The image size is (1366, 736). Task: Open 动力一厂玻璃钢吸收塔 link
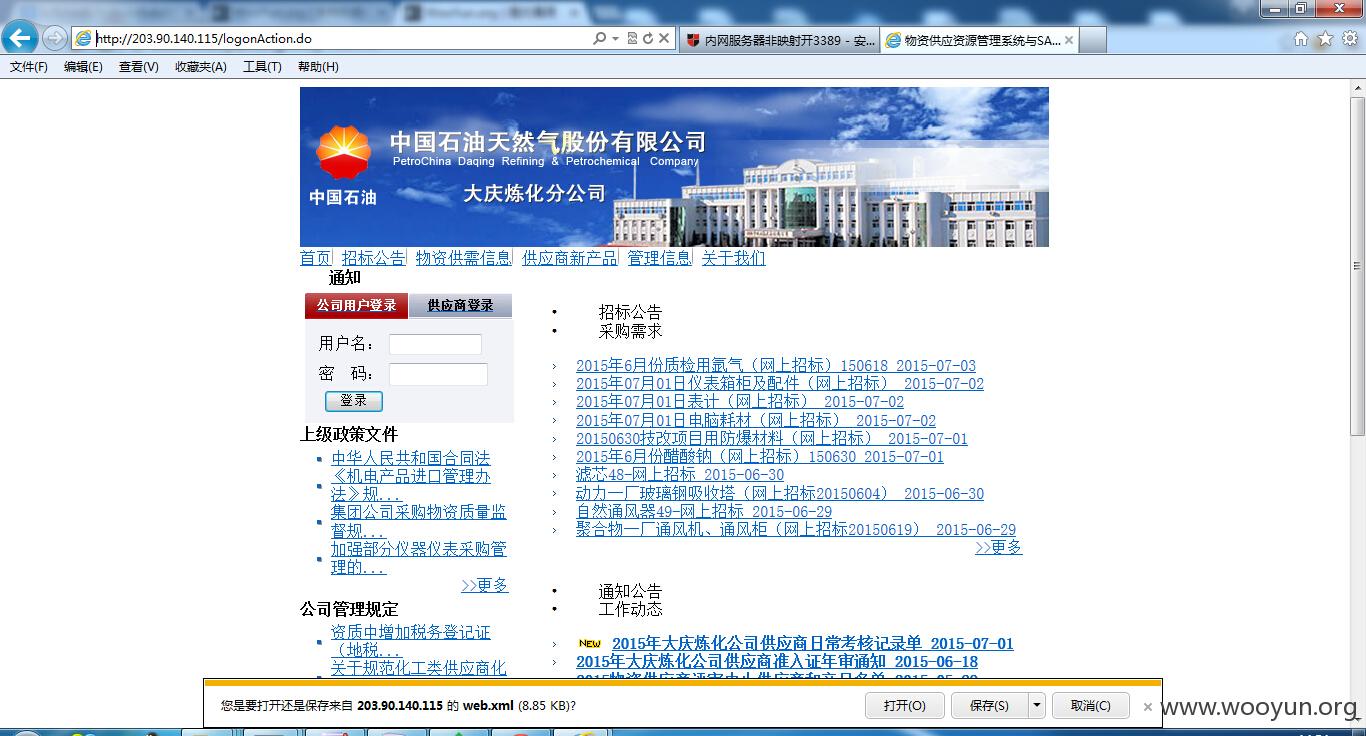pyautogui.click(x=780, y=494)
